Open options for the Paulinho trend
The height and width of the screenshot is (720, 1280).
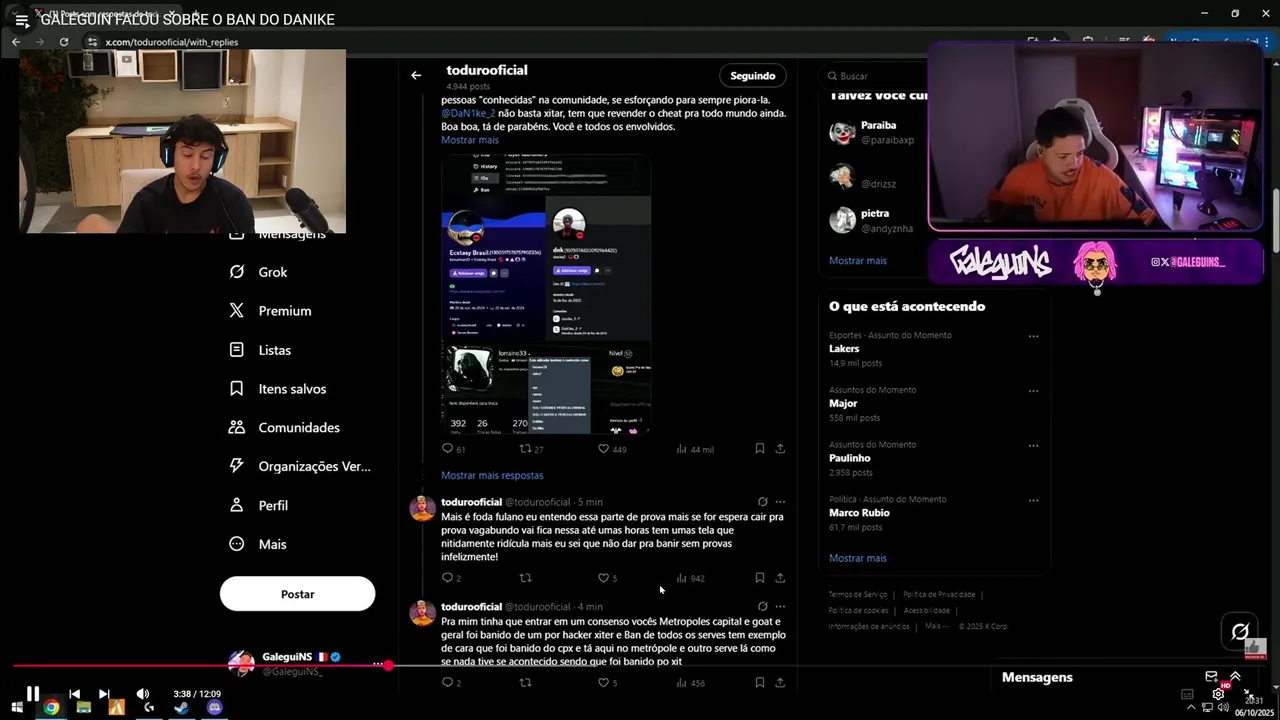coord(1033,446)
